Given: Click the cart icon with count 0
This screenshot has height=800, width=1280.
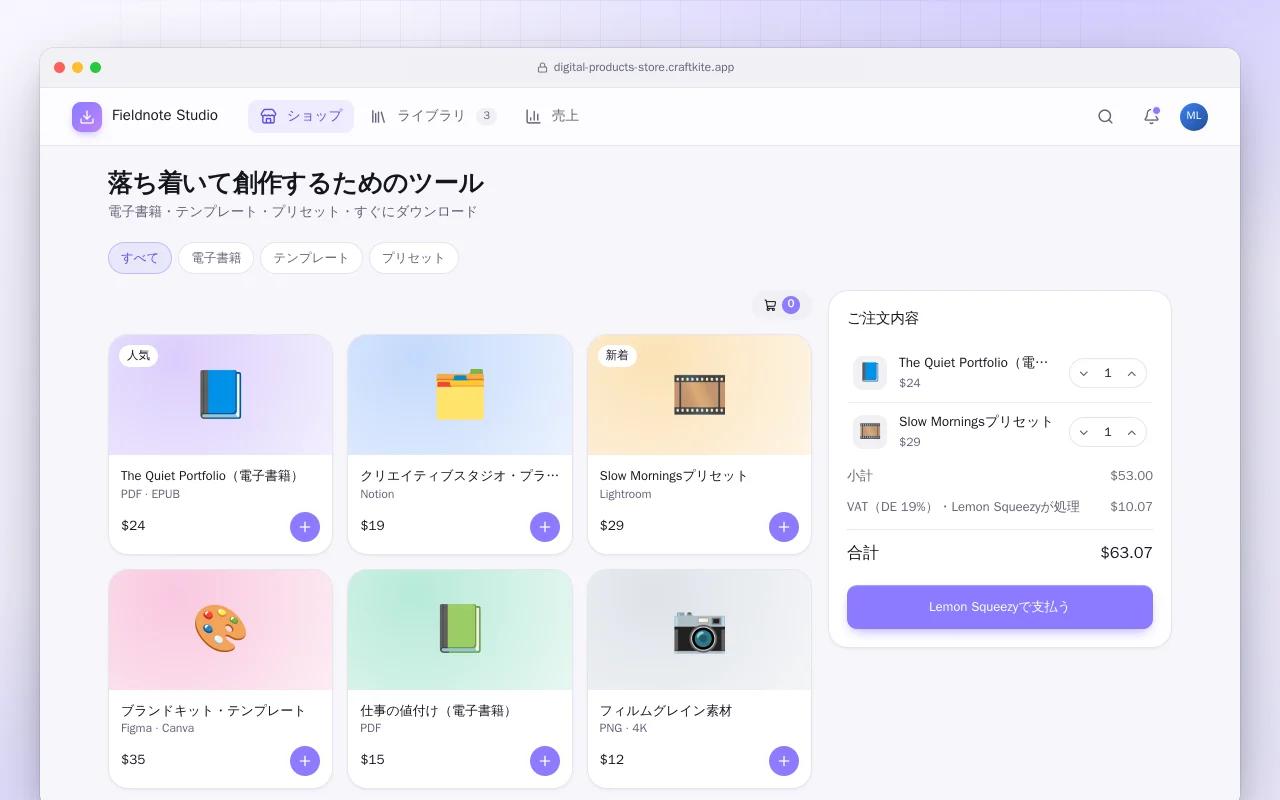Looking at the screenshot, I should click(781, 305).
